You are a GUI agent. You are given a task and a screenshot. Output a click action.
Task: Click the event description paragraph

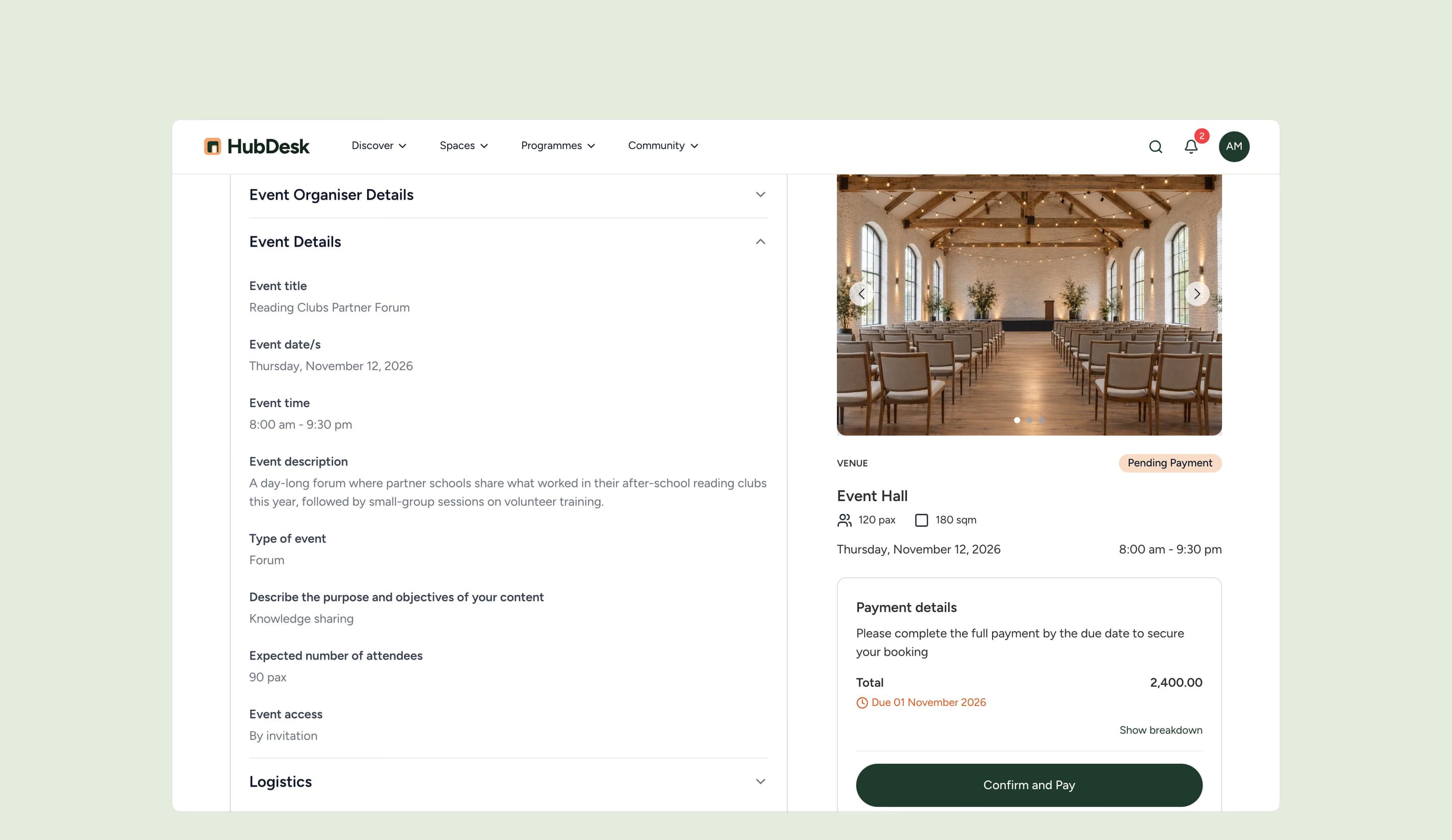point(508,492)
